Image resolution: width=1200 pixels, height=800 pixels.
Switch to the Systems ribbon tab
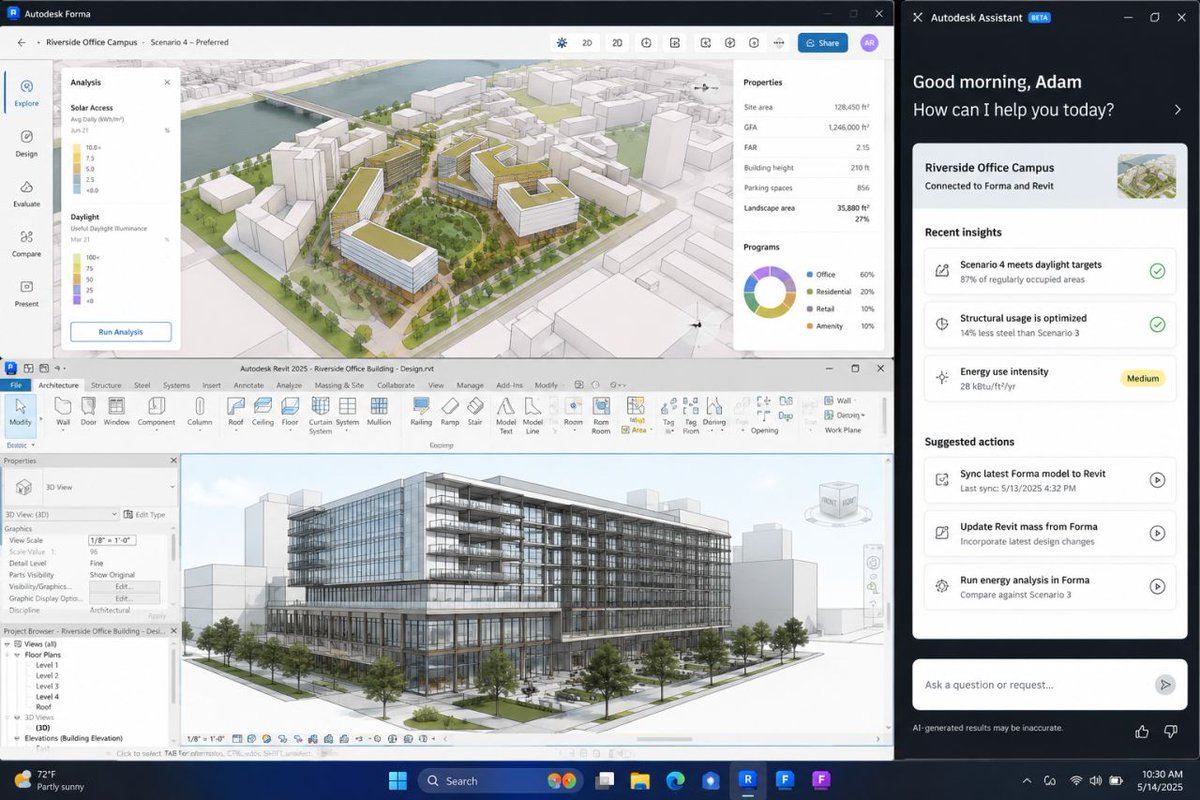(176, 385)
